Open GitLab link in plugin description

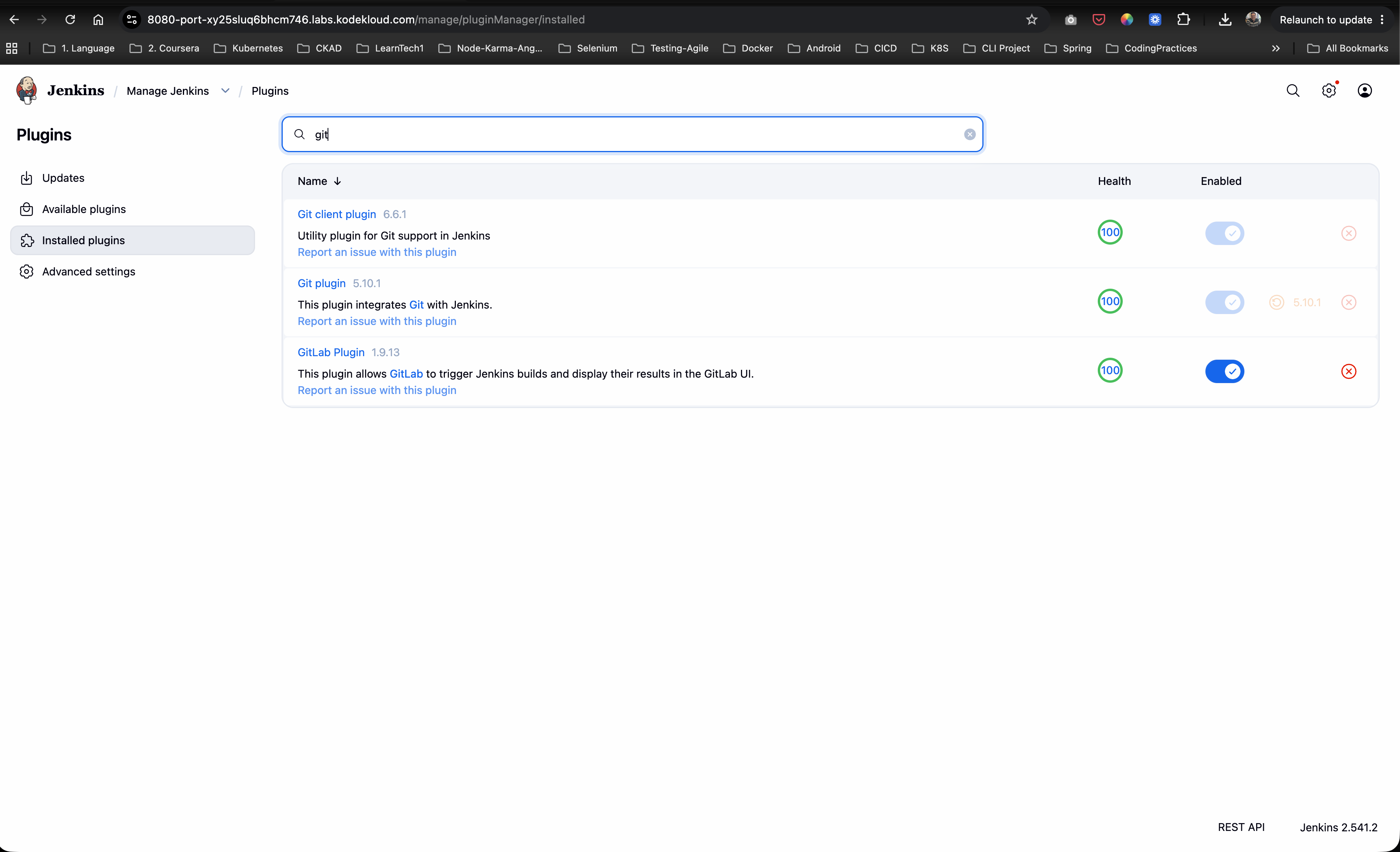point(406,374)
